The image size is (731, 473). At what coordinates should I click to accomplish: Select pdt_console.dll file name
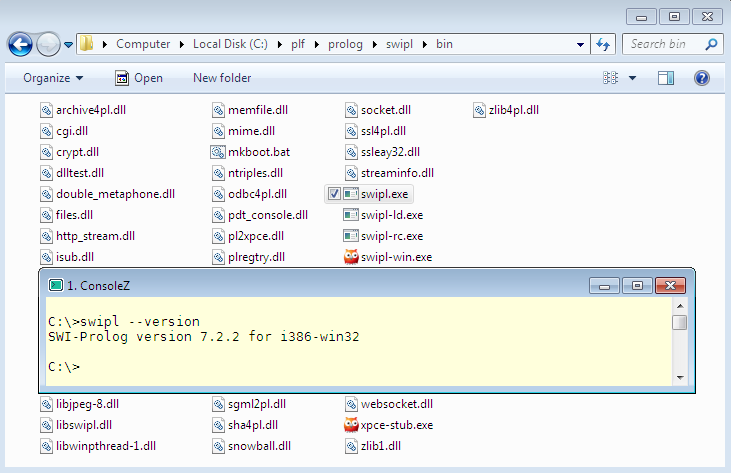268,215
